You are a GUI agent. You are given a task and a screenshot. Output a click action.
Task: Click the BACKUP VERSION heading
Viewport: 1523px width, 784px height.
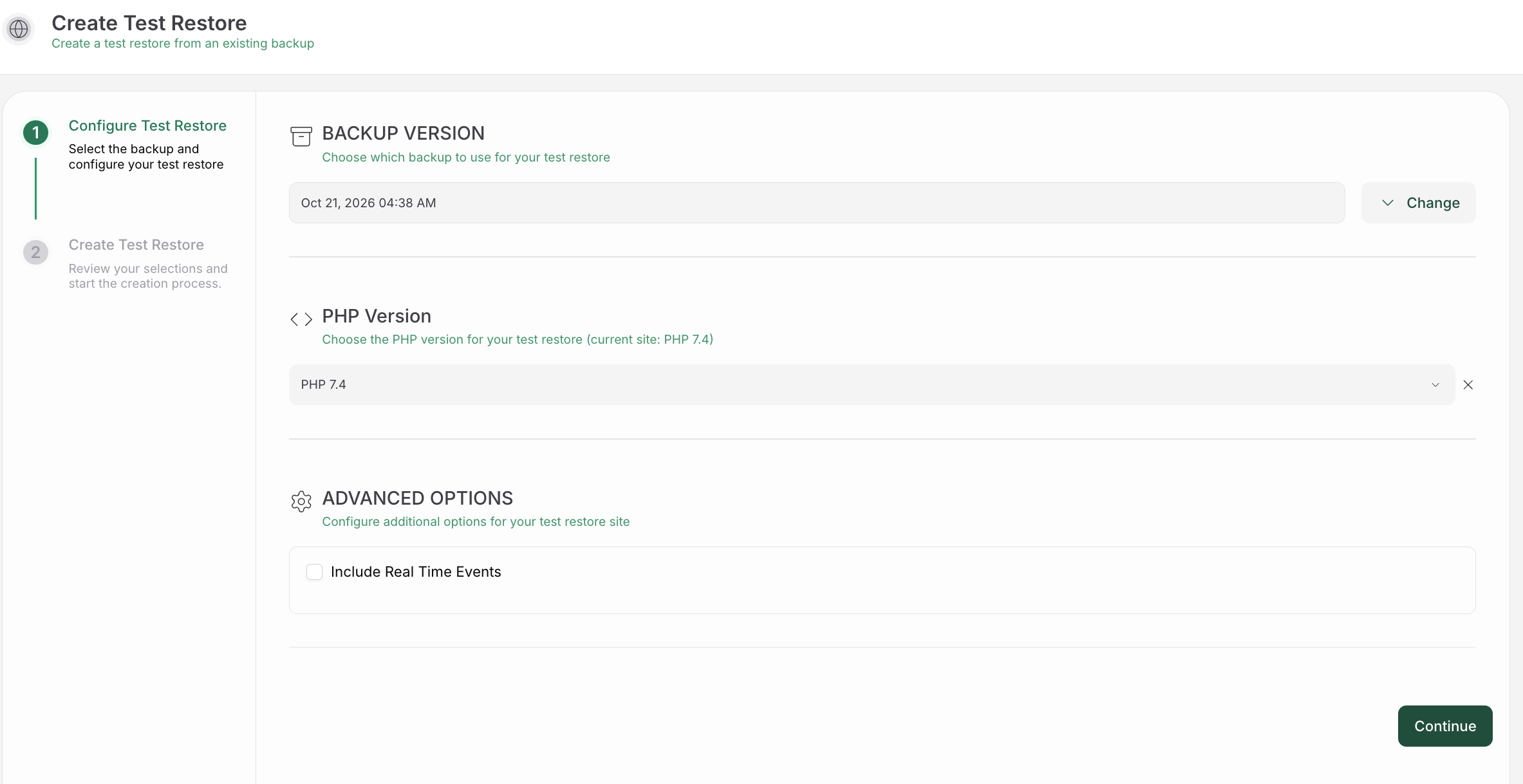pos(404,133)
